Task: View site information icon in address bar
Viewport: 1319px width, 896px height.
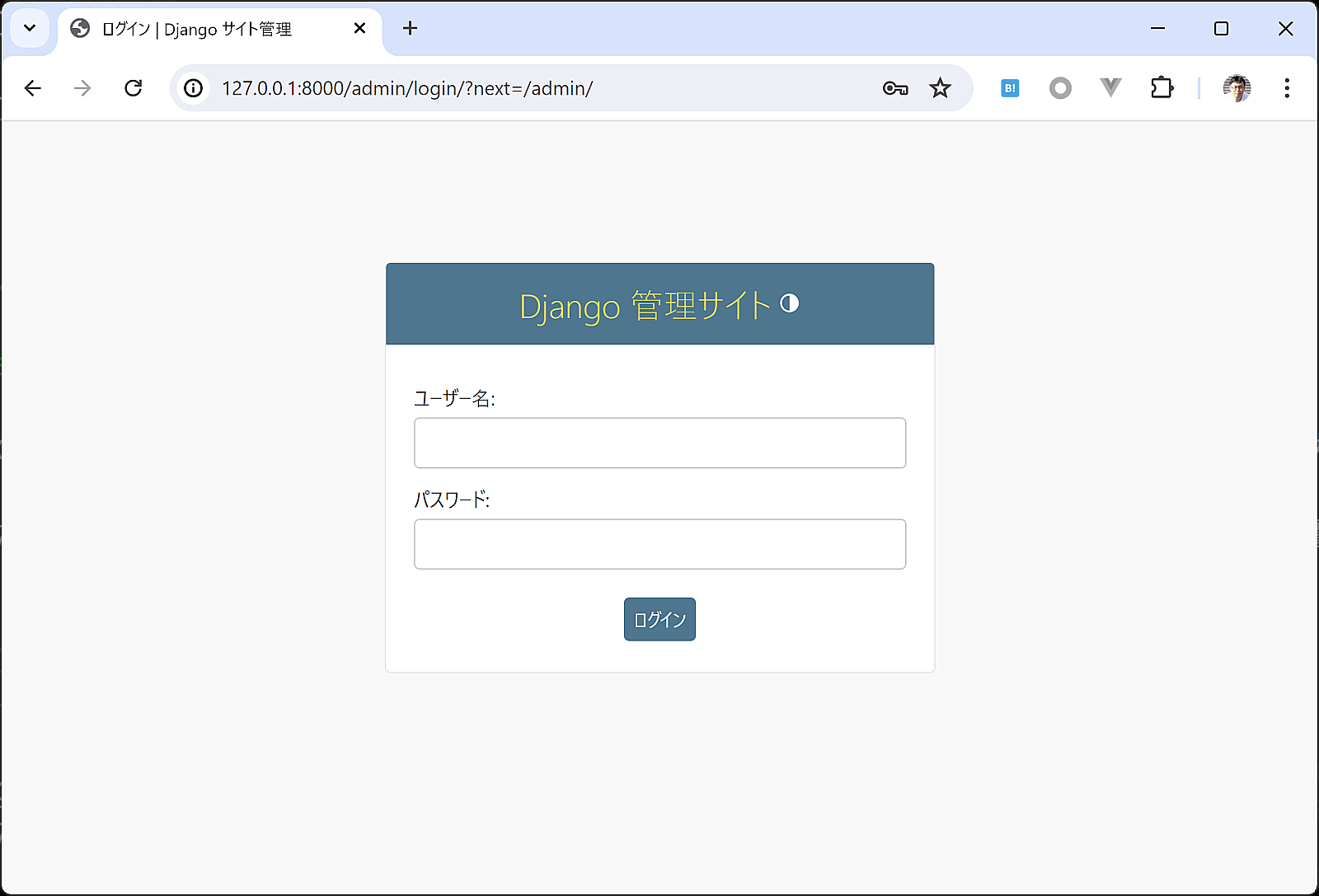Action: [194, 88]
